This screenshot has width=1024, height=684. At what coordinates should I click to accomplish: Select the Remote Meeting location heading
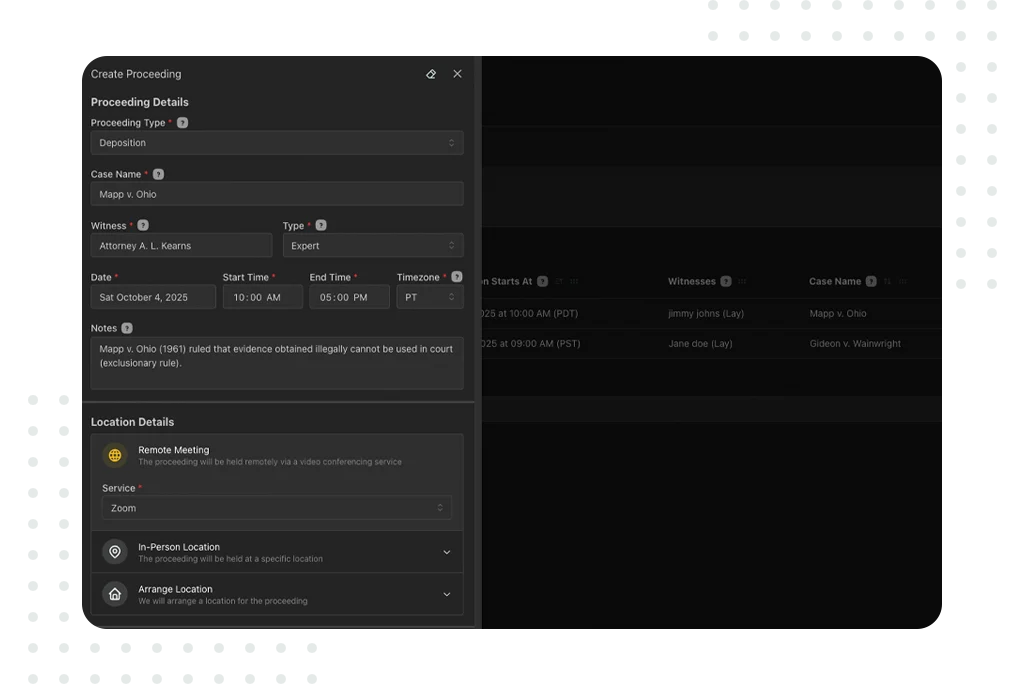[x=174, y=450]
